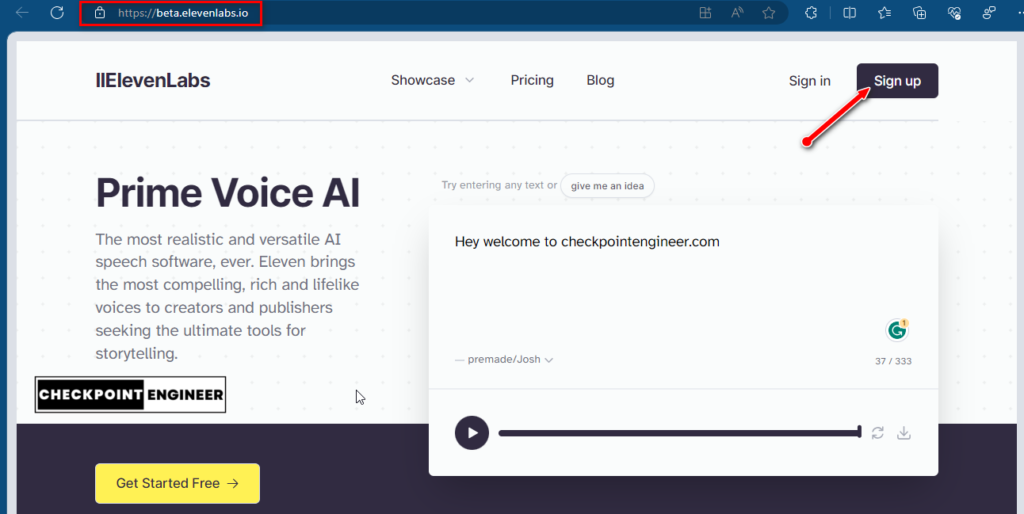This screenshot has height=514, width=1024.
Task: Play the generated speech audio
Action: 472,433
